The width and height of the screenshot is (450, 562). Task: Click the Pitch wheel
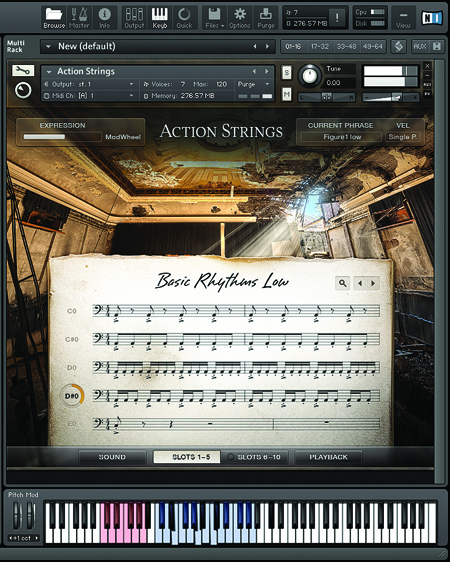(17, 515)
